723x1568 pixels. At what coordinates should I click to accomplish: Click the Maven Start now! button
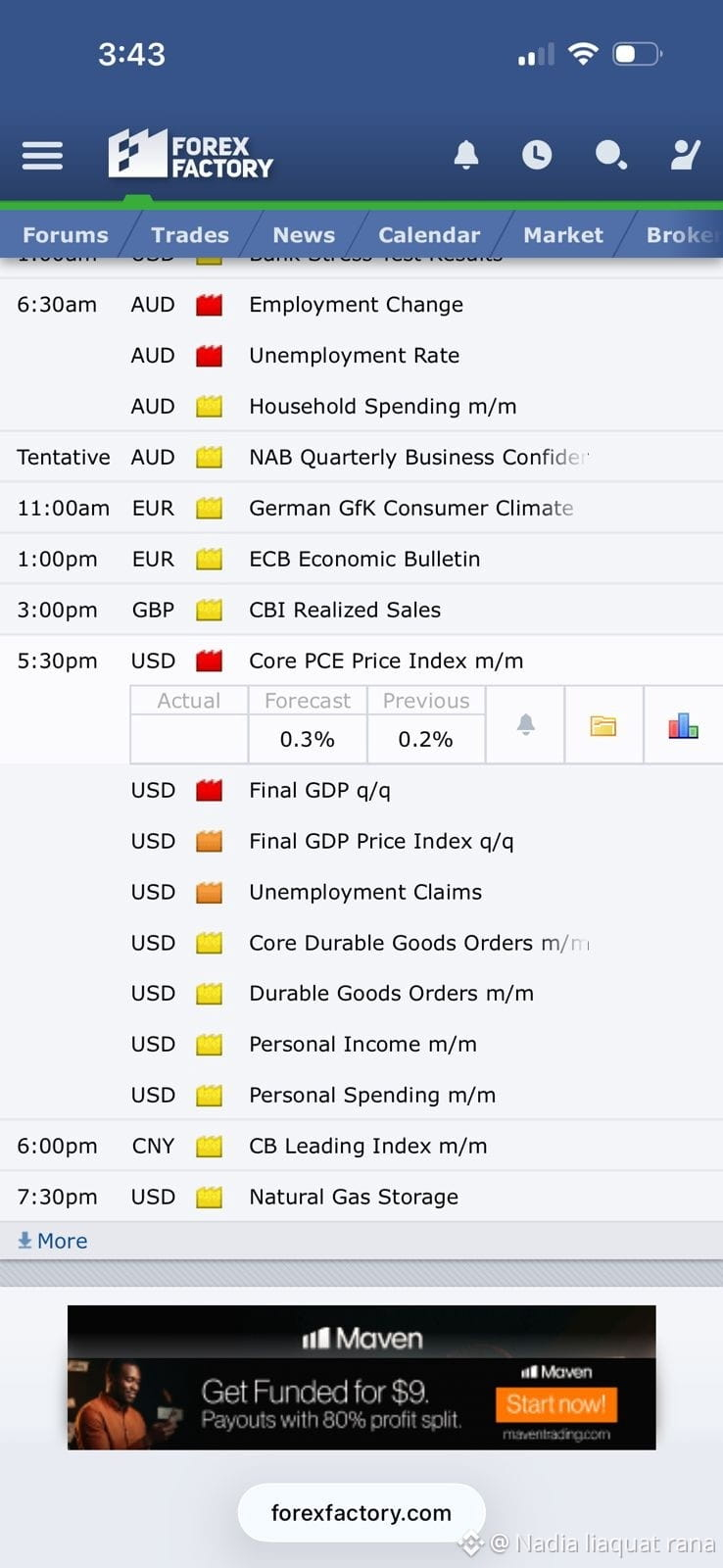point(555,1404)
